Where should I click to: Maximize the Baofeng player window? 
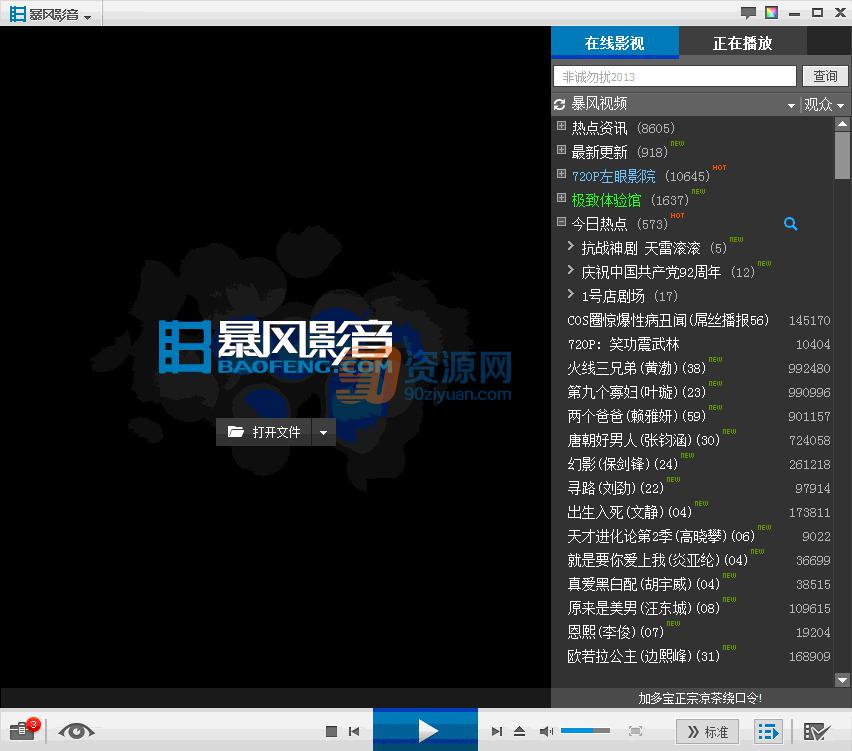pyautogui.click(x=817, y=12)
